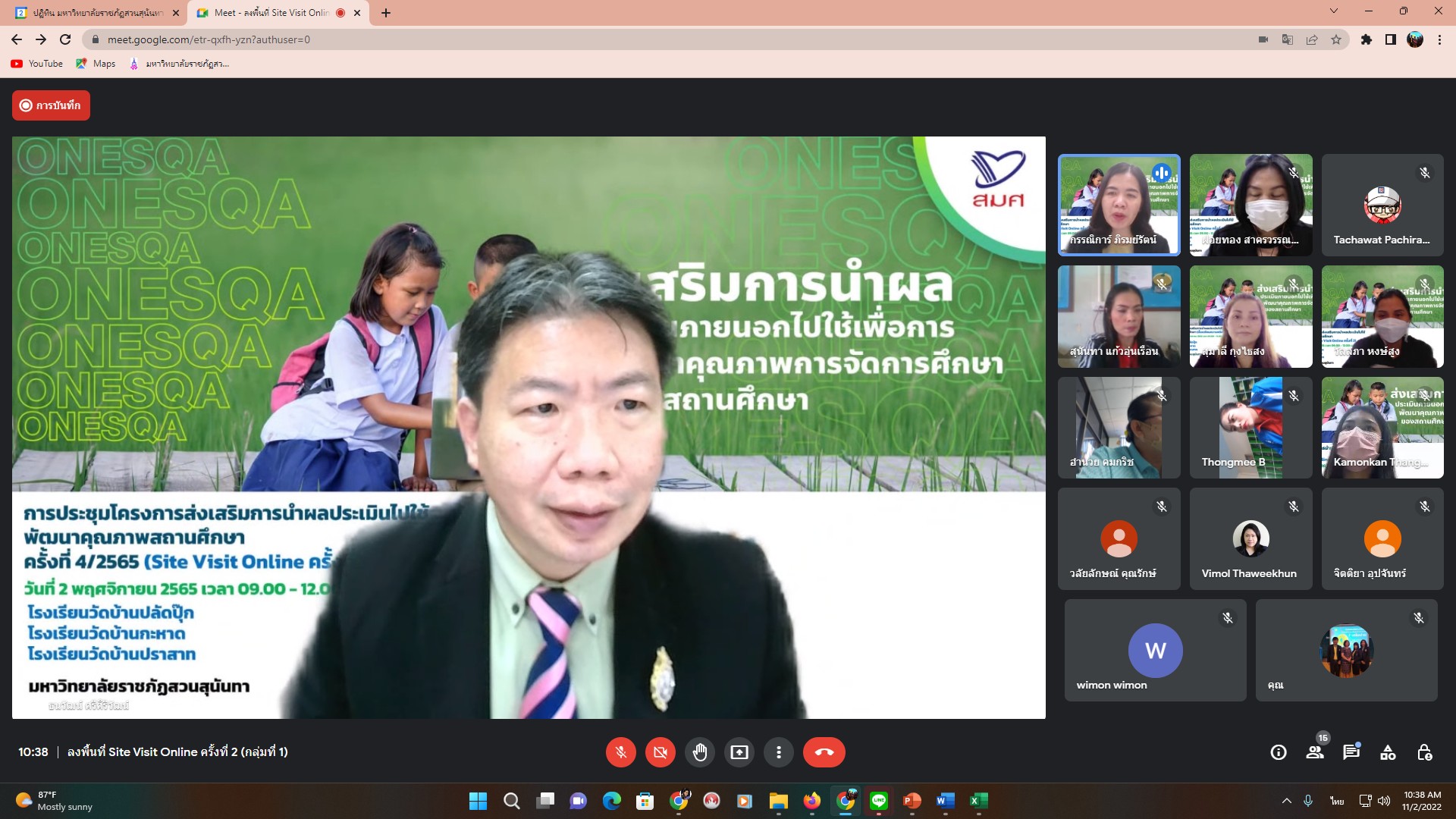Click Thongmee B participant video tile
This screenshot has width=1456, height=819.
pyautogui.click(x=1250, y=428)
